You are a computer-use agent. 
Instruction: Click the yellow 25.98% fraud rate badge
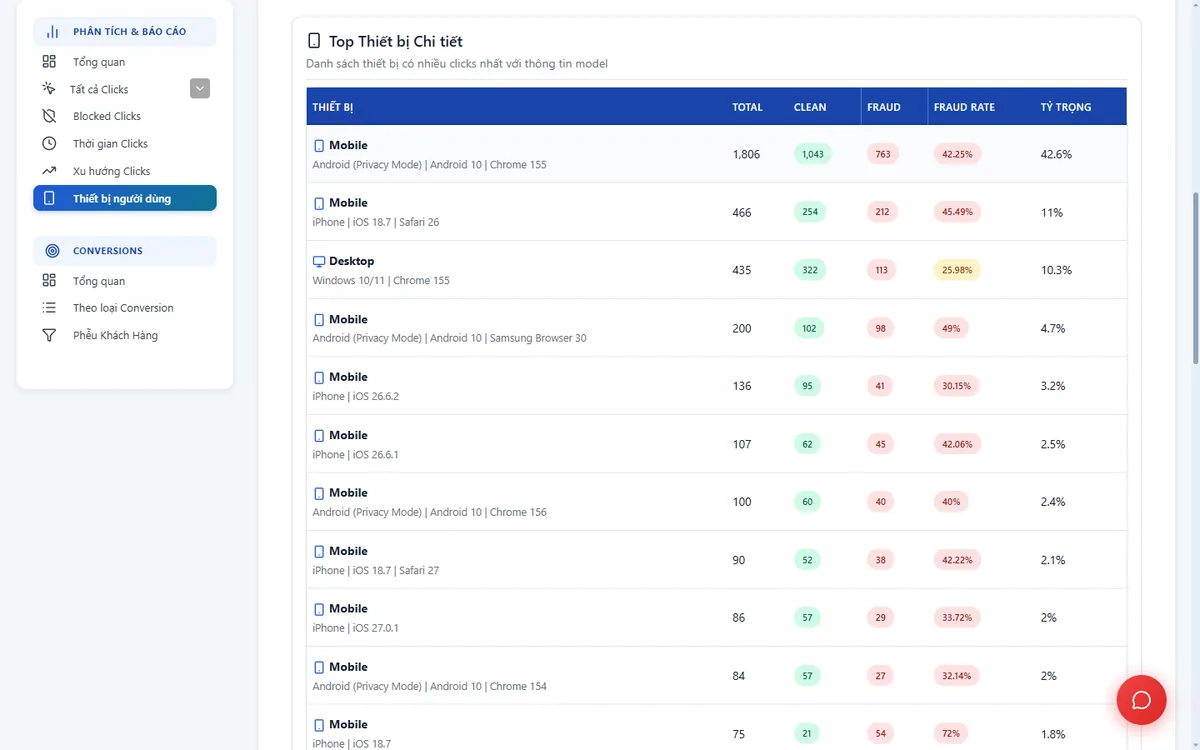pyautogui.click(x=957, y=270)
